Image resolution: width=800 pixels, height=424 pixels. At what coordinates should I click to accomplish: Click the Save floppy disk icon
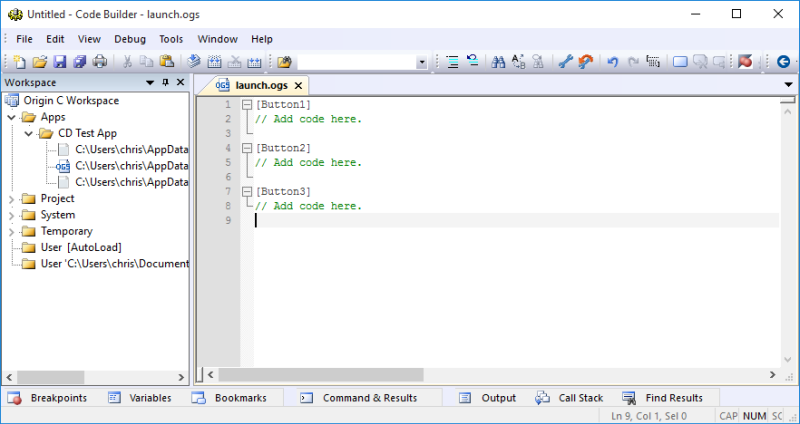(60, 62)
